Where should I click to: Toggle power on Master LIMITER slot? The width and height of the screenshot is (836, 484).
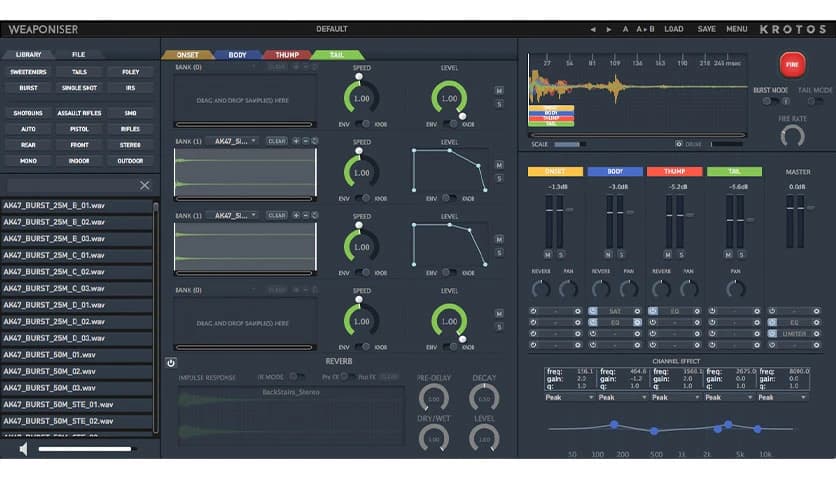(772, 334)
